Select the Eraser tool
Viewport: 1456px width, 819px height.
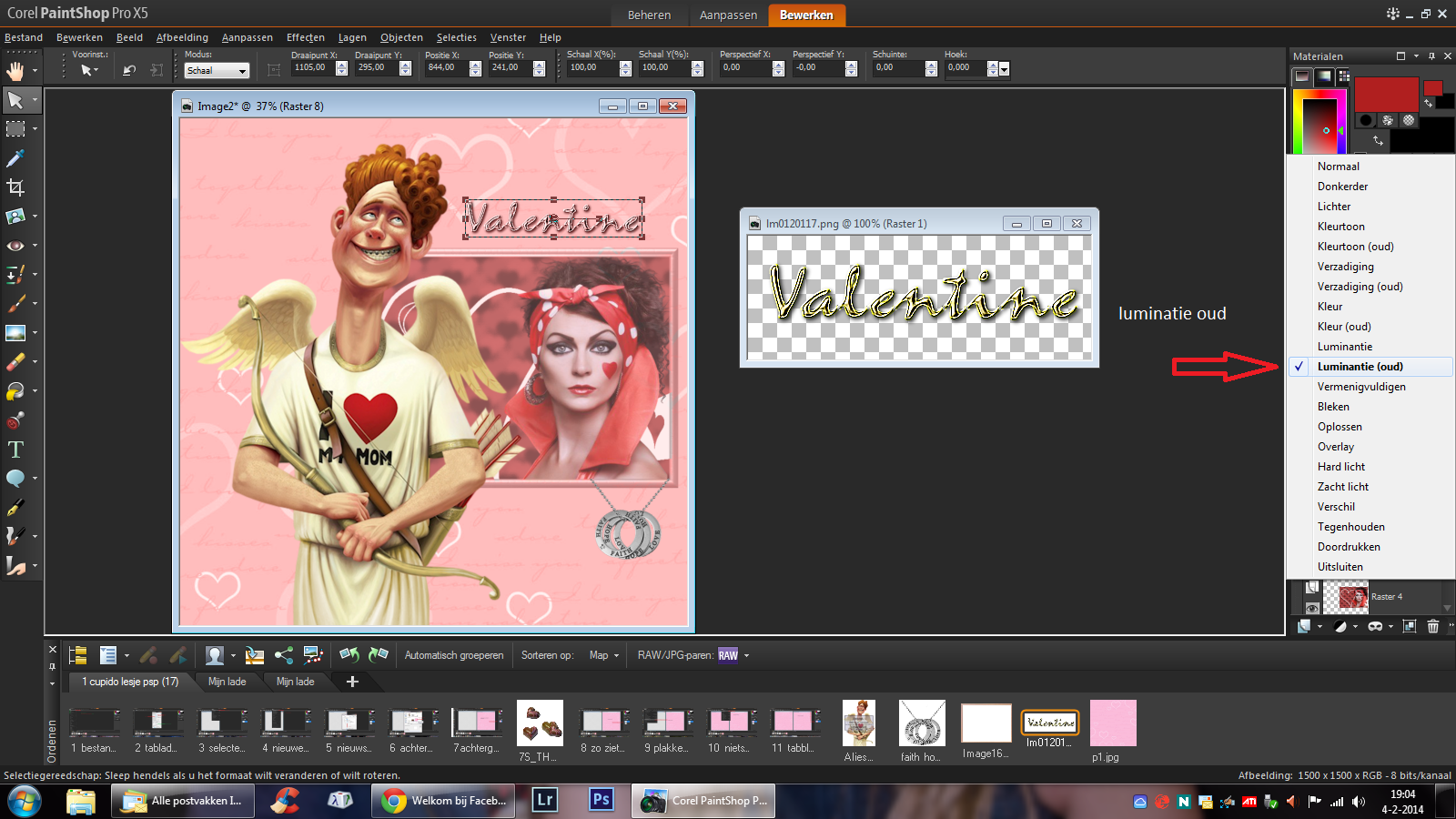pos(15,362)
